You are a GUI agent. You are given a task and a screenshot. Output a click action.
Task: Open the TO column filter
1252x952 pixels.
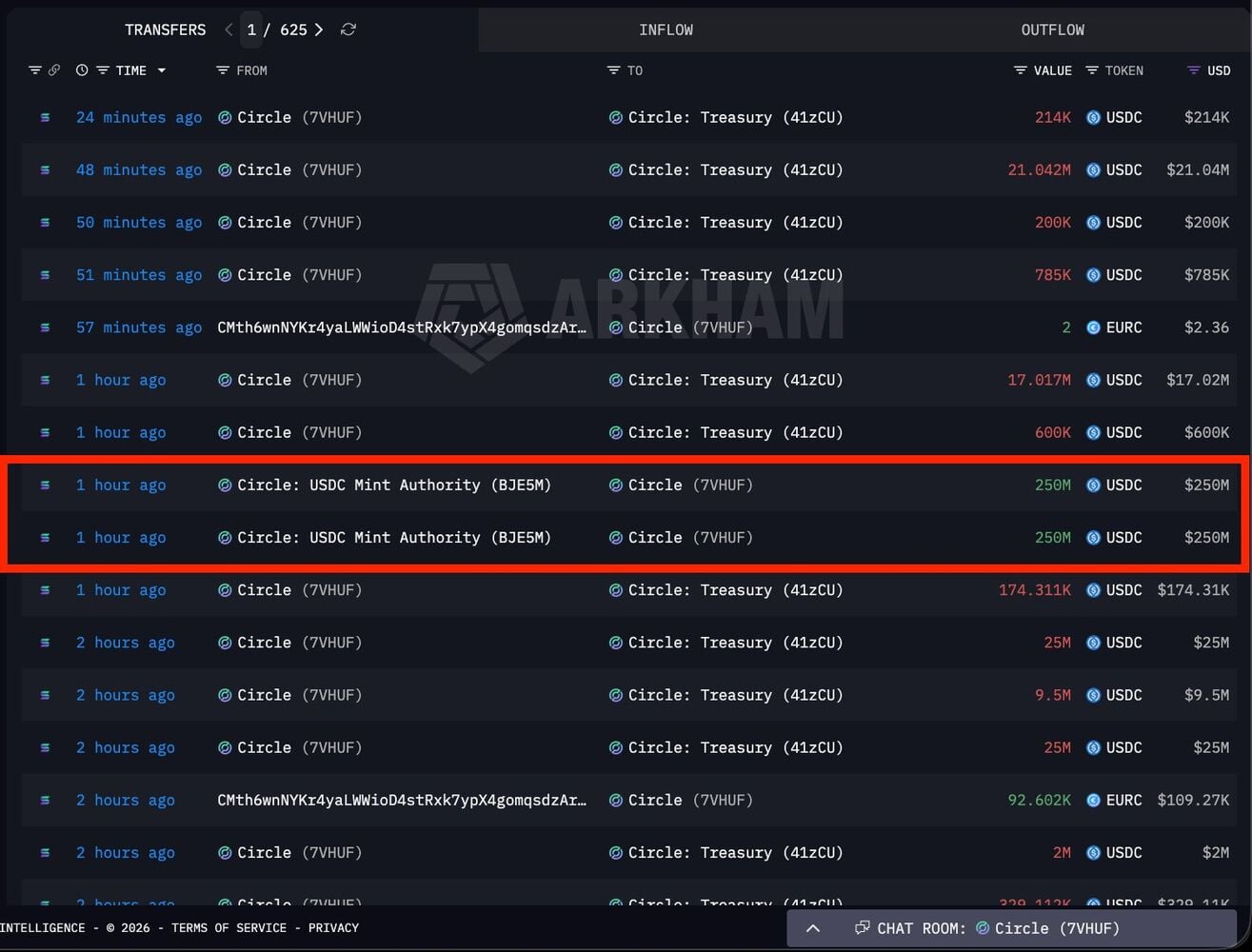[x=613, y=70]
